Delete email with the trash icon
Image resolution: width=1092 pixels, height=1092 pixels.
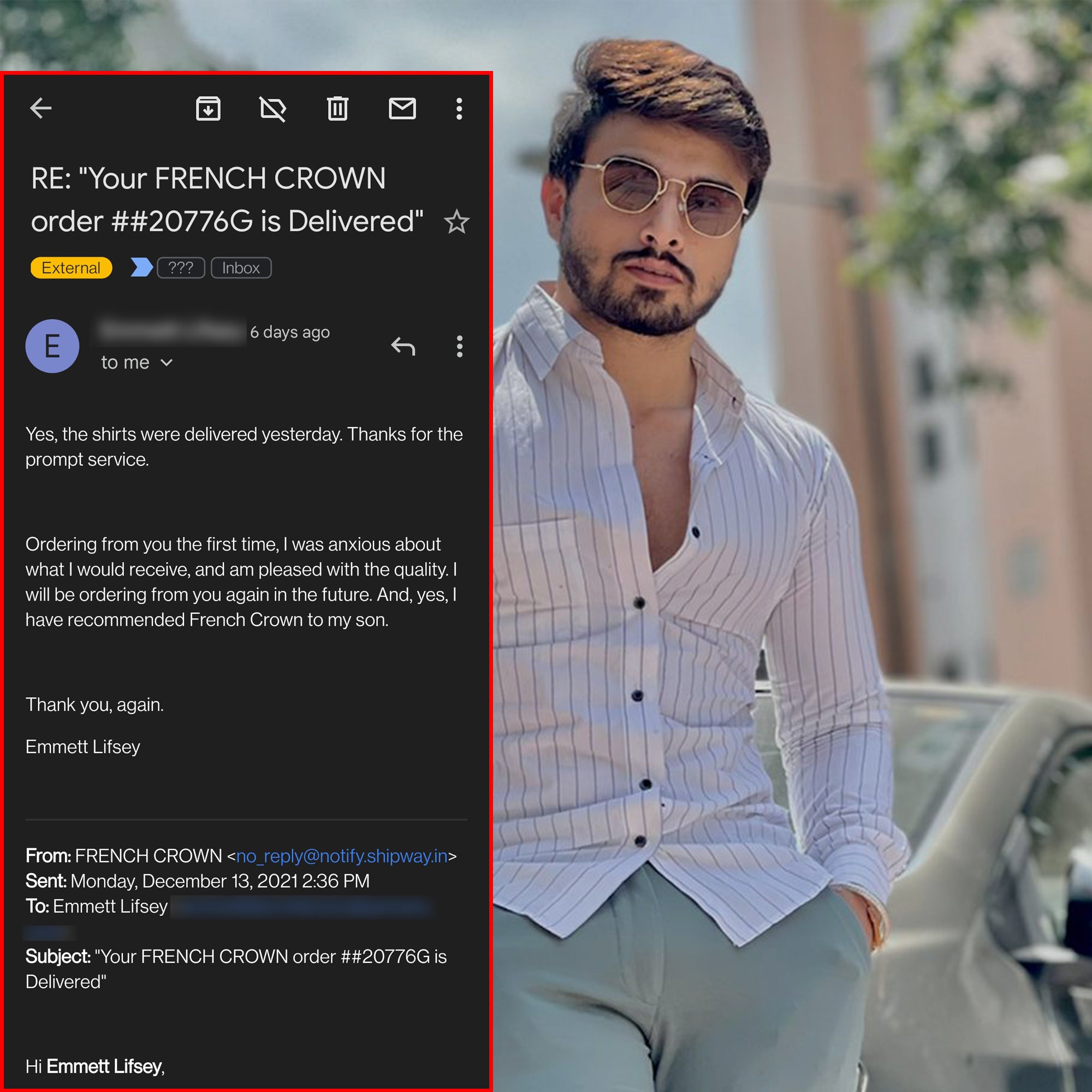(337, 108)
